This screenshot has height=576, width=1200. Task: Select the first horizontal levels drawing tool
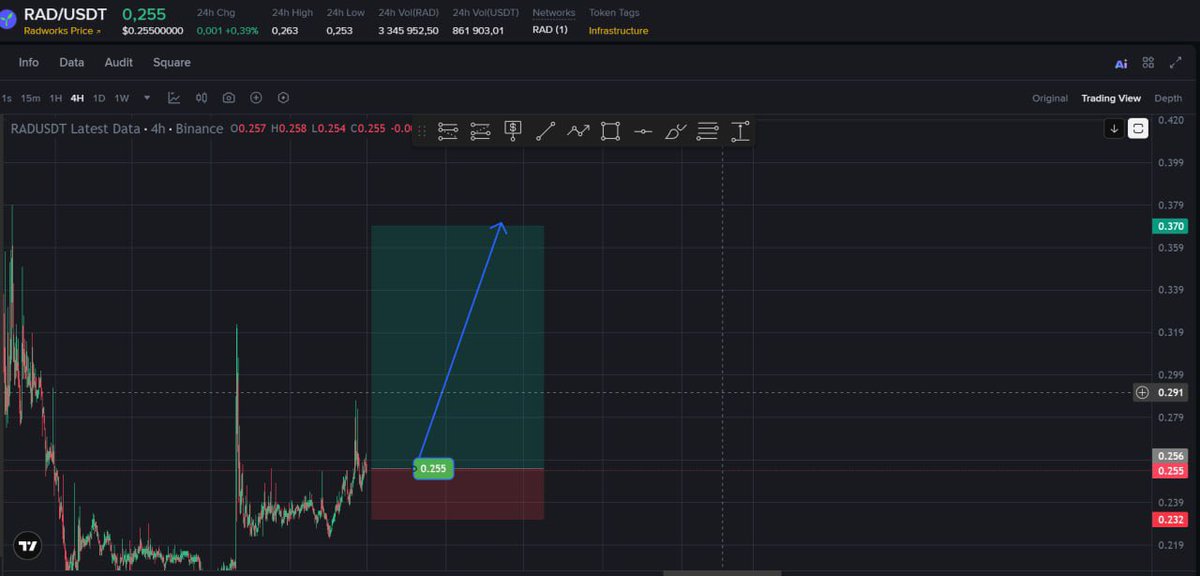point(448,131)
